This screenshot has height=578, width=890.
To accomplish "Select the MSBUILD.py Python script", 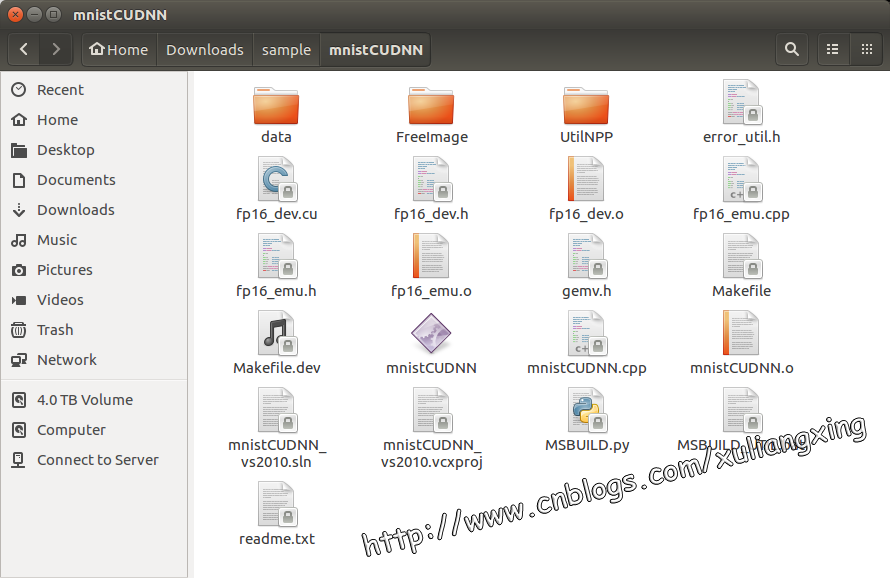I will [586, 410].
